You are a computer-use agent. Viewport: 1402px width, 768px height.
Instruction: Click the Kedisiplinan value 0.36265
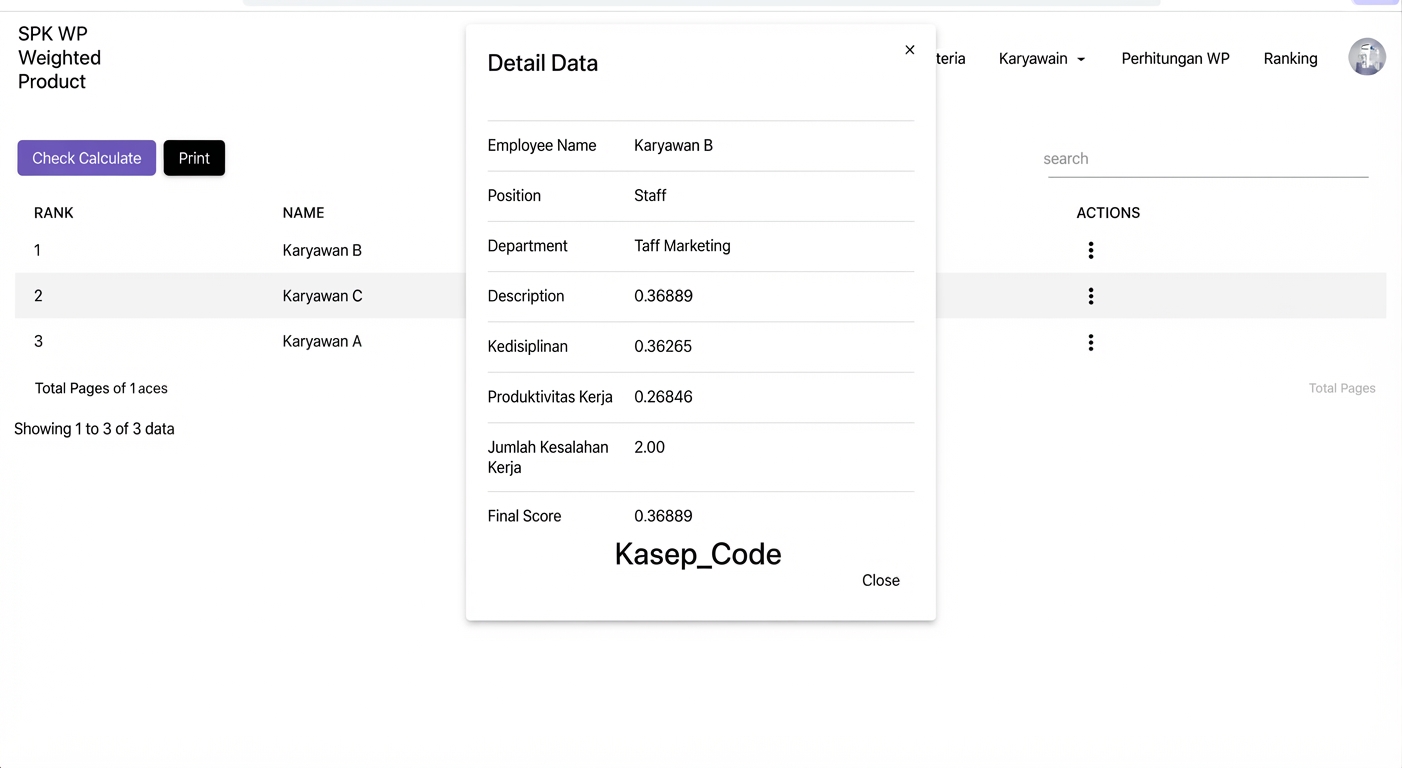pyautogui.click(x=663, y=347)
